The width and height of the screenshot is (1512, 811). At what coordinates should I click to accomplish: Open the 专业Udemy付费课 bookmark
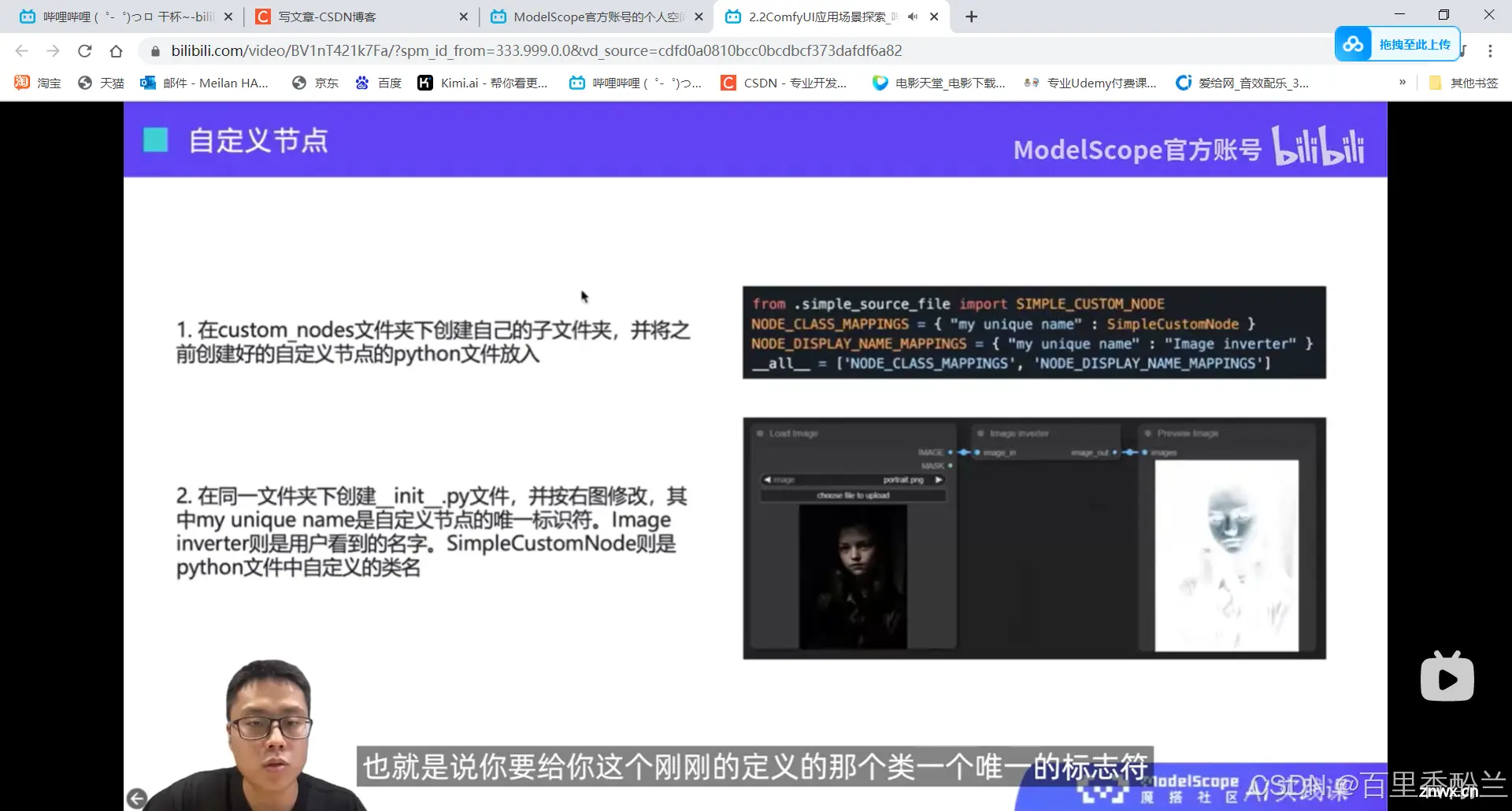[1090, 83]
